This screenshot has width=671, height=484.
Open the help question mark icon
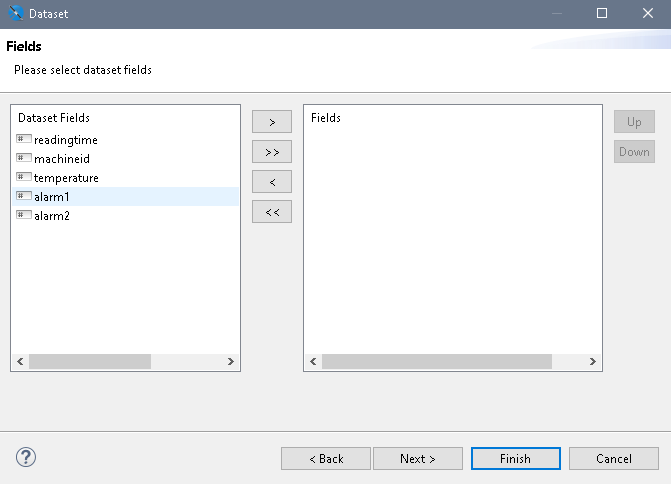pyautogui.click(x=26, y=457)
